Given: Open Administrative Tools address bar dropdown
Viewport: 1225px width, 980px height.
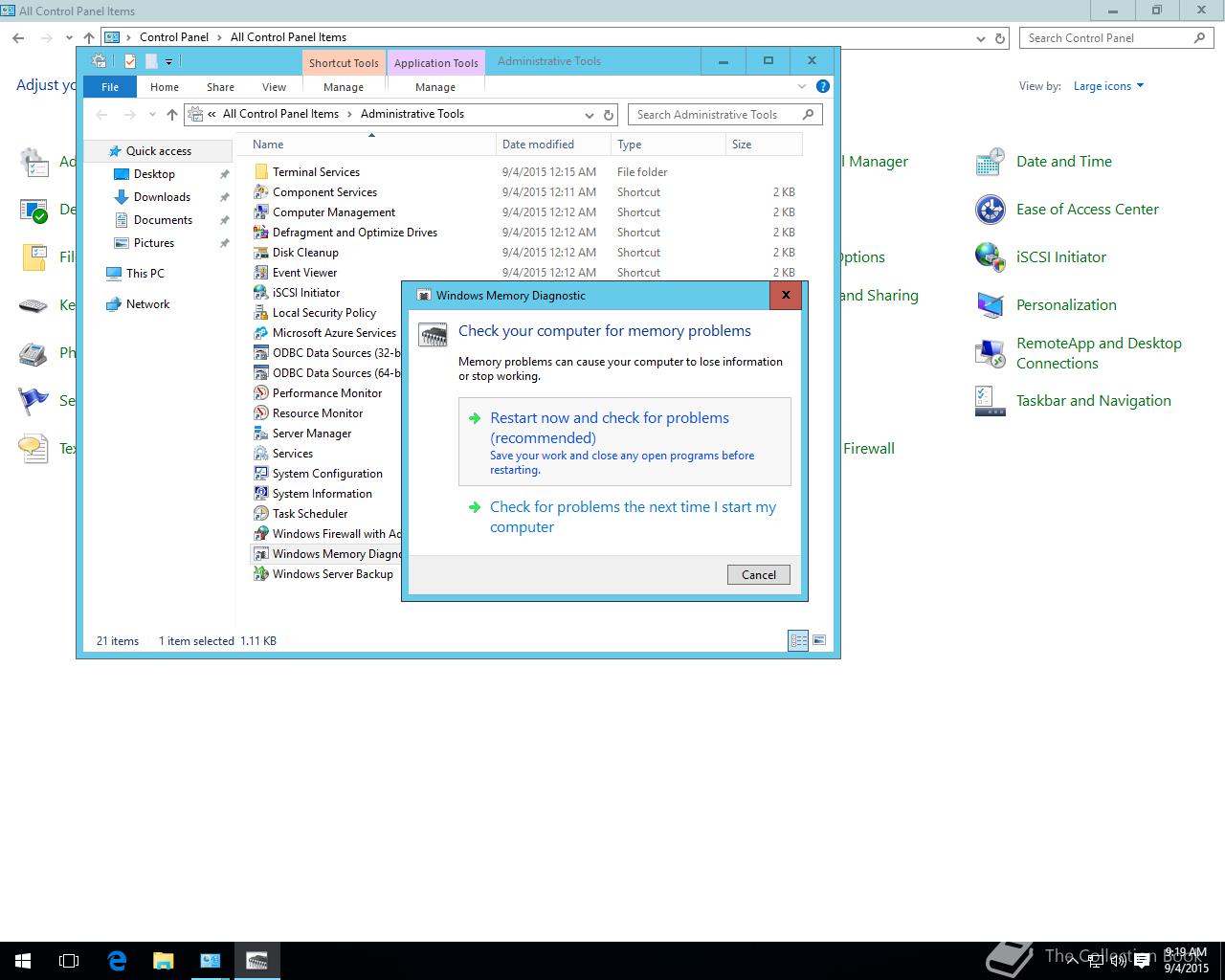Looking at the screenshot, I should tap(590, 115).
